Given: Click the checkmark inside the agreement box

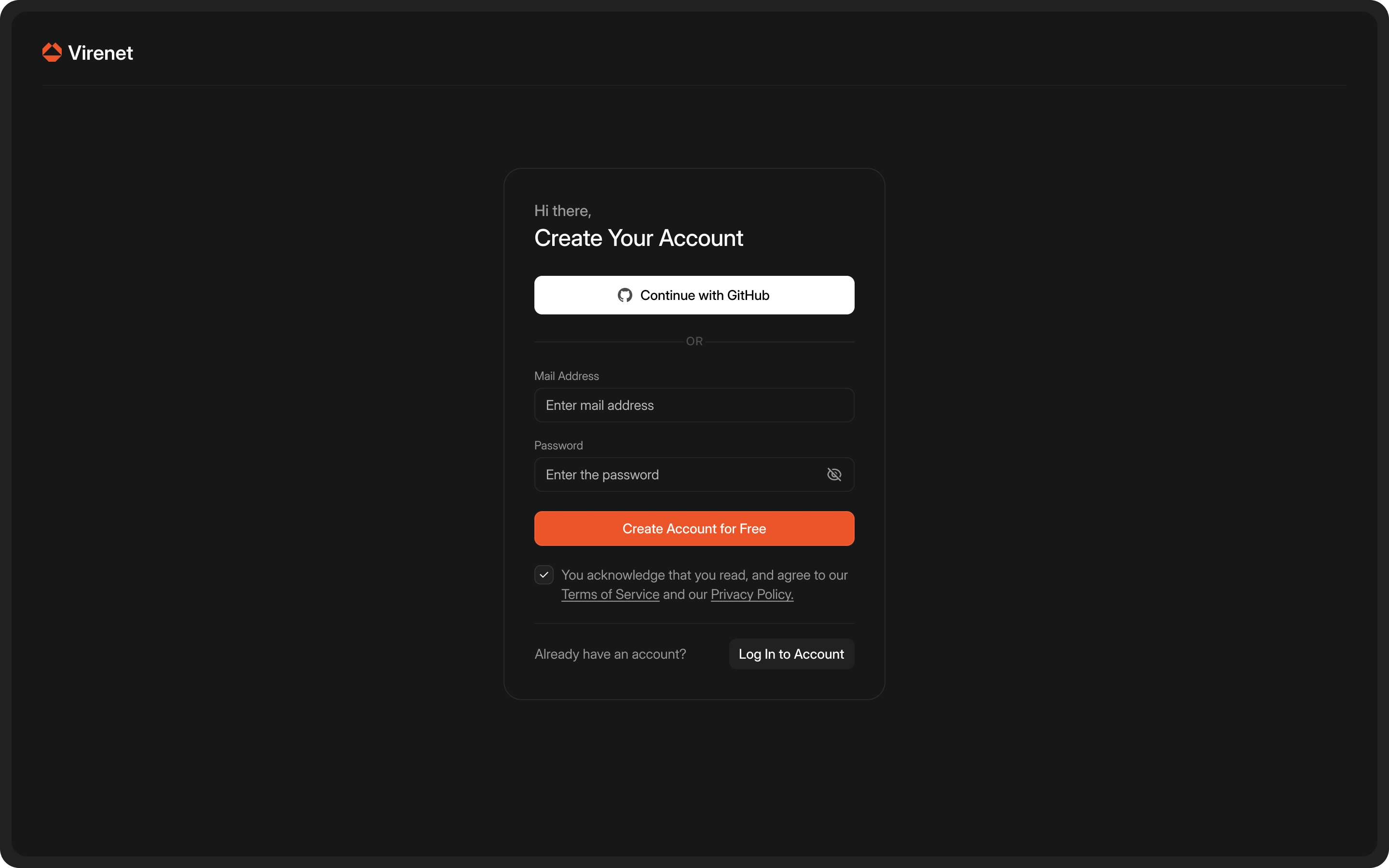Looking at the screenshot, I should (x=544, y=575).
